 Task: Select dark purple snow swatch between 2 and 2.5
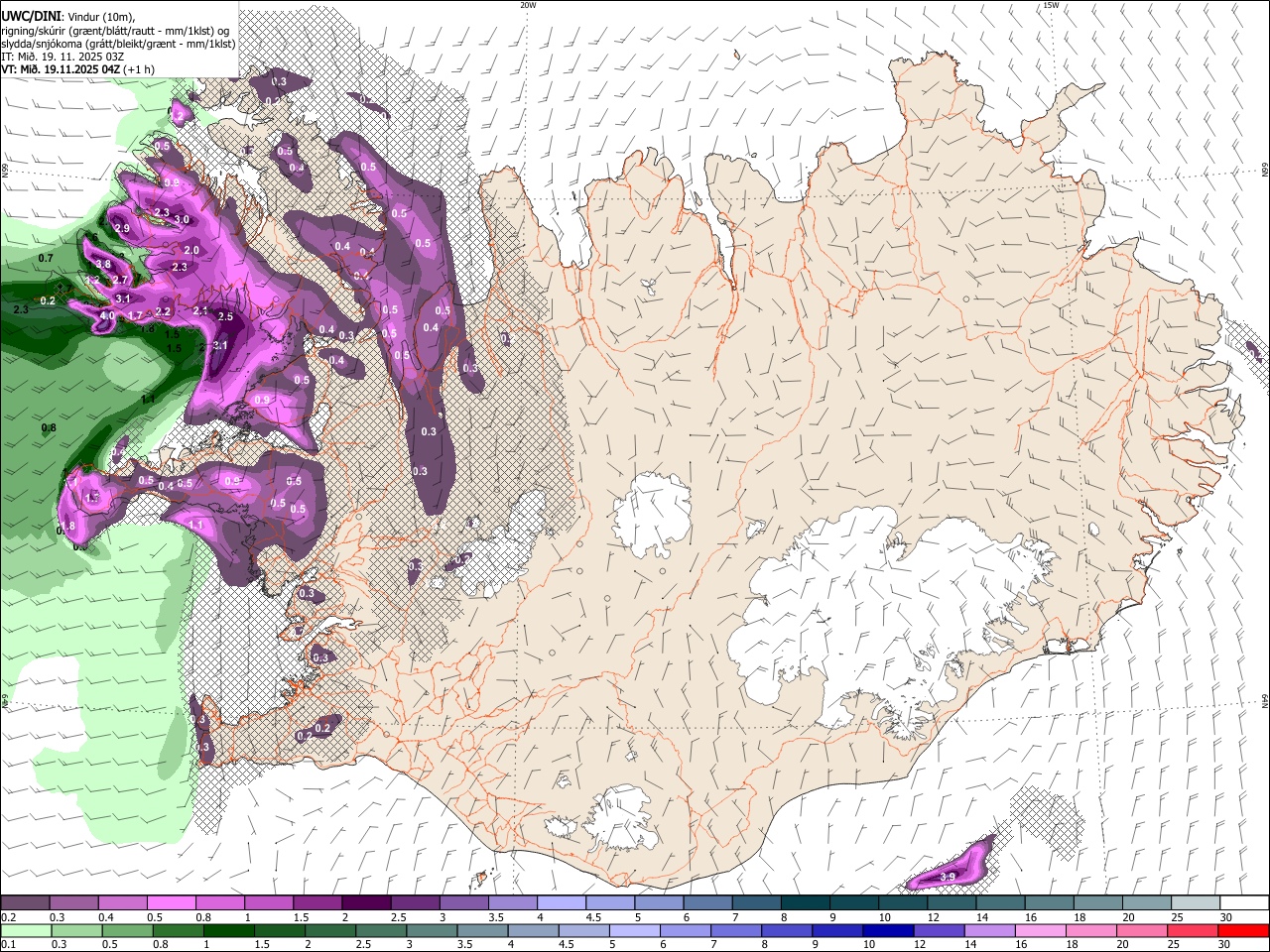pos(366,903)
